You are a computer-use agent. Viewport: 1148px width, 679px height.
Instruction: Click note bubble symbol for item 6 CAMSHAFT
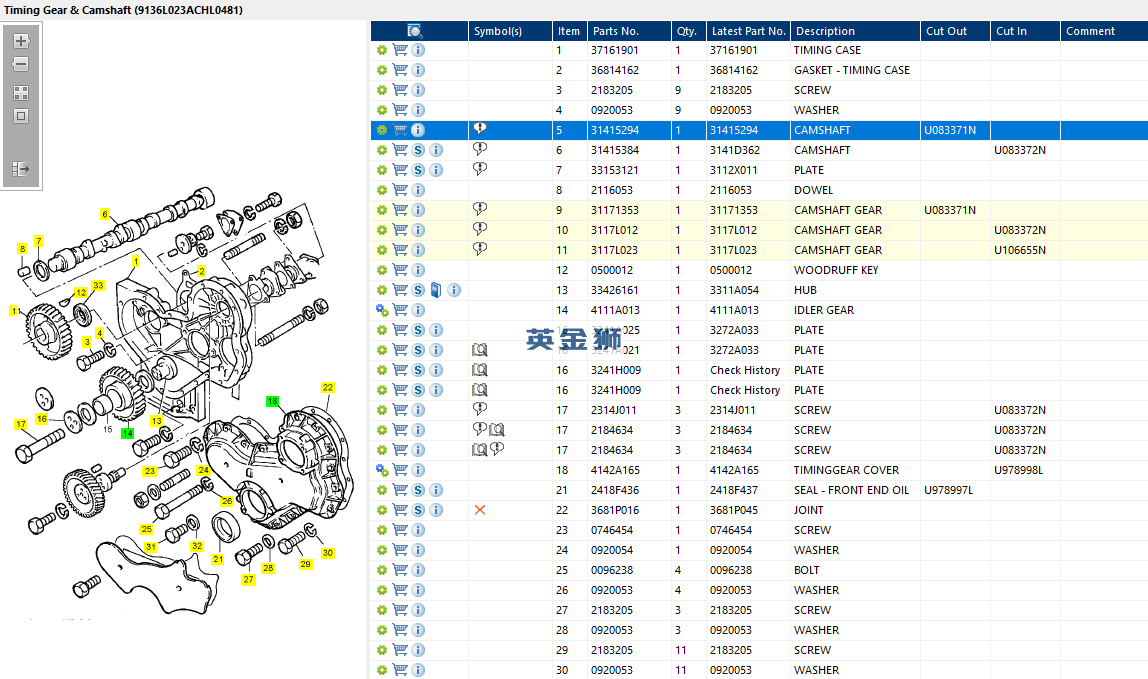tap(480, 149)
